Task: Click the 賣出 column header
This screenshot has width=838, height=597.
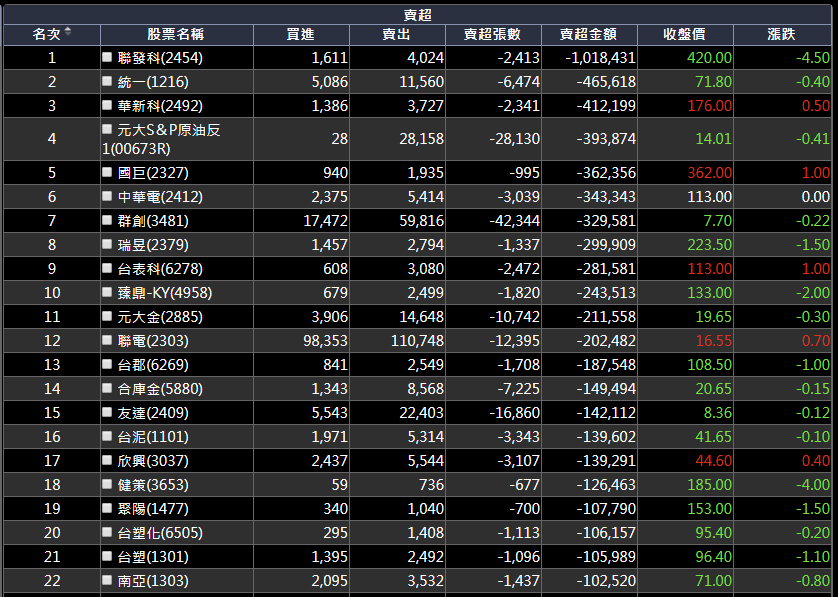Action: coord(397,35)
